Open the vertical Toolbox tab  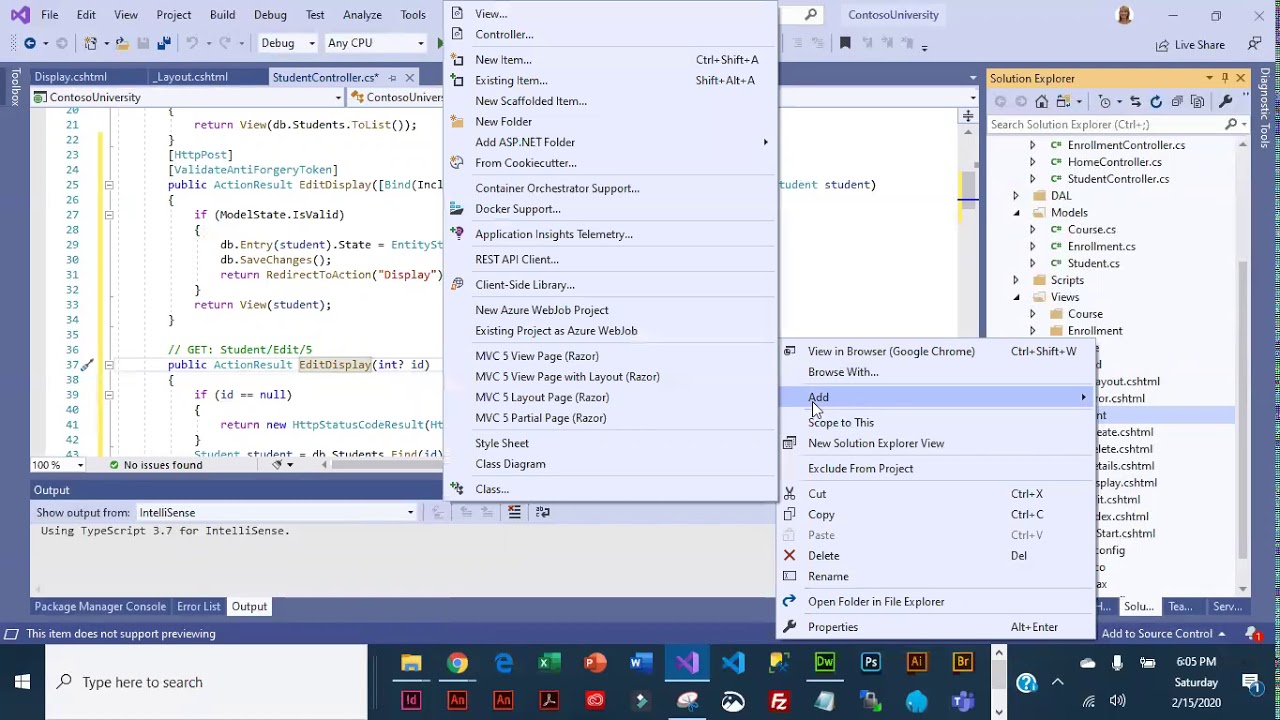[15, 87]
